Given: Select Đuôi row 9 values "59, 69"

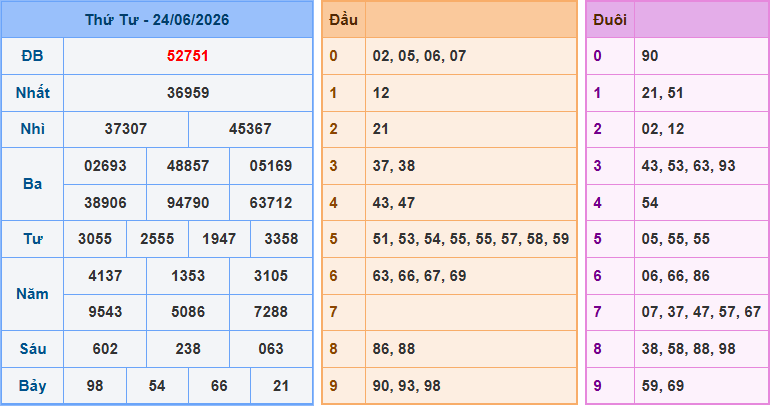Looking at the screenshot, I should [663, 386].
